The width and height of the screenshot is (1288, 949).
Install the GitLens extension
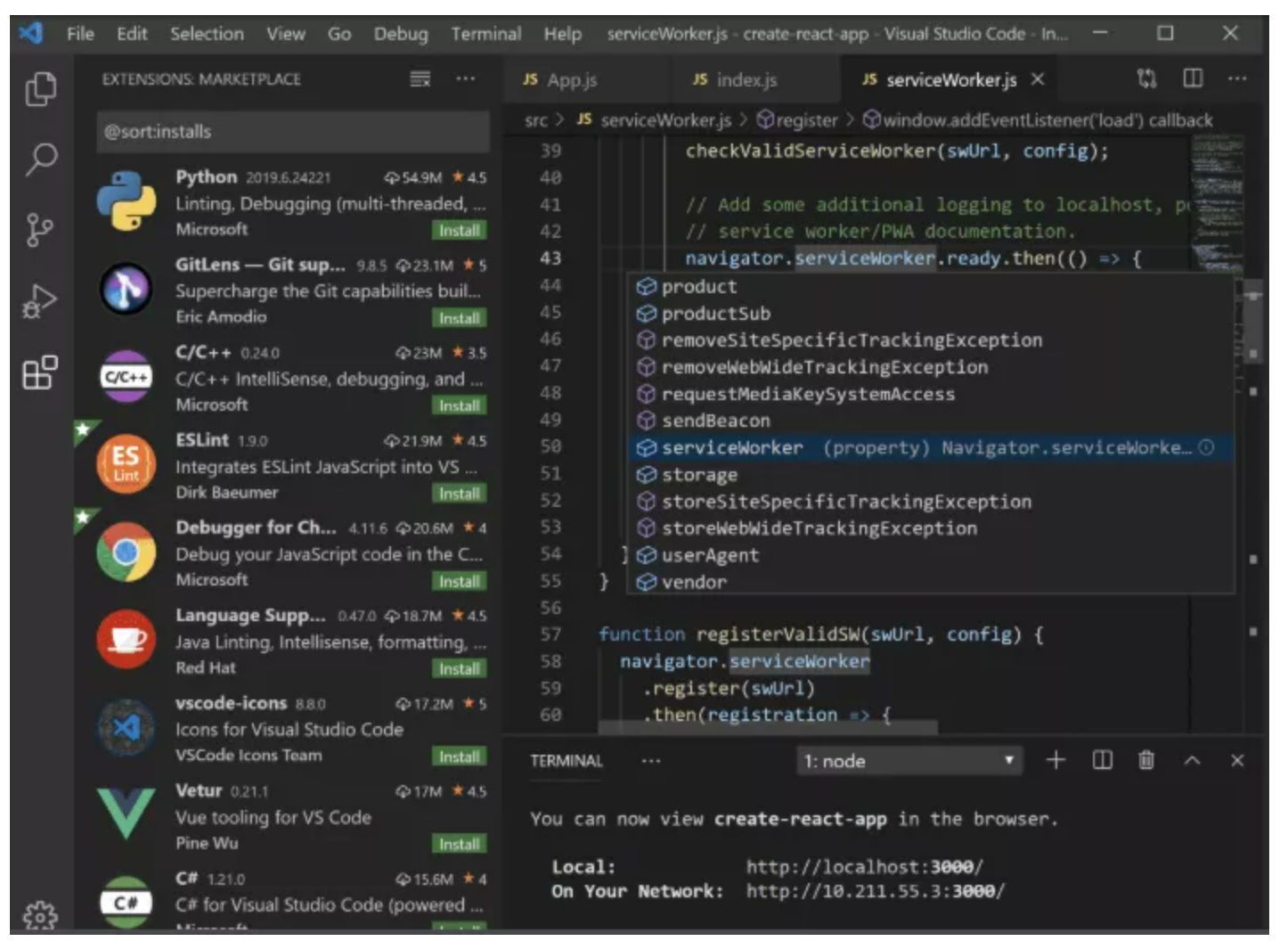(459, 318)
